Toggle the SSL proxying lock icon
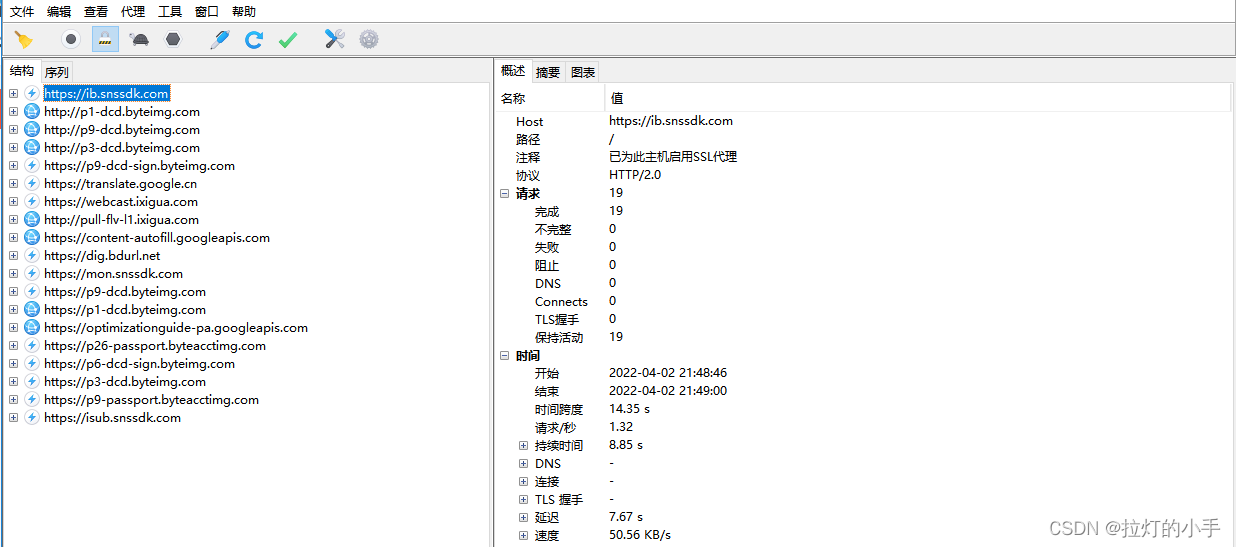The image size is (1236, 547). point(105,39)
